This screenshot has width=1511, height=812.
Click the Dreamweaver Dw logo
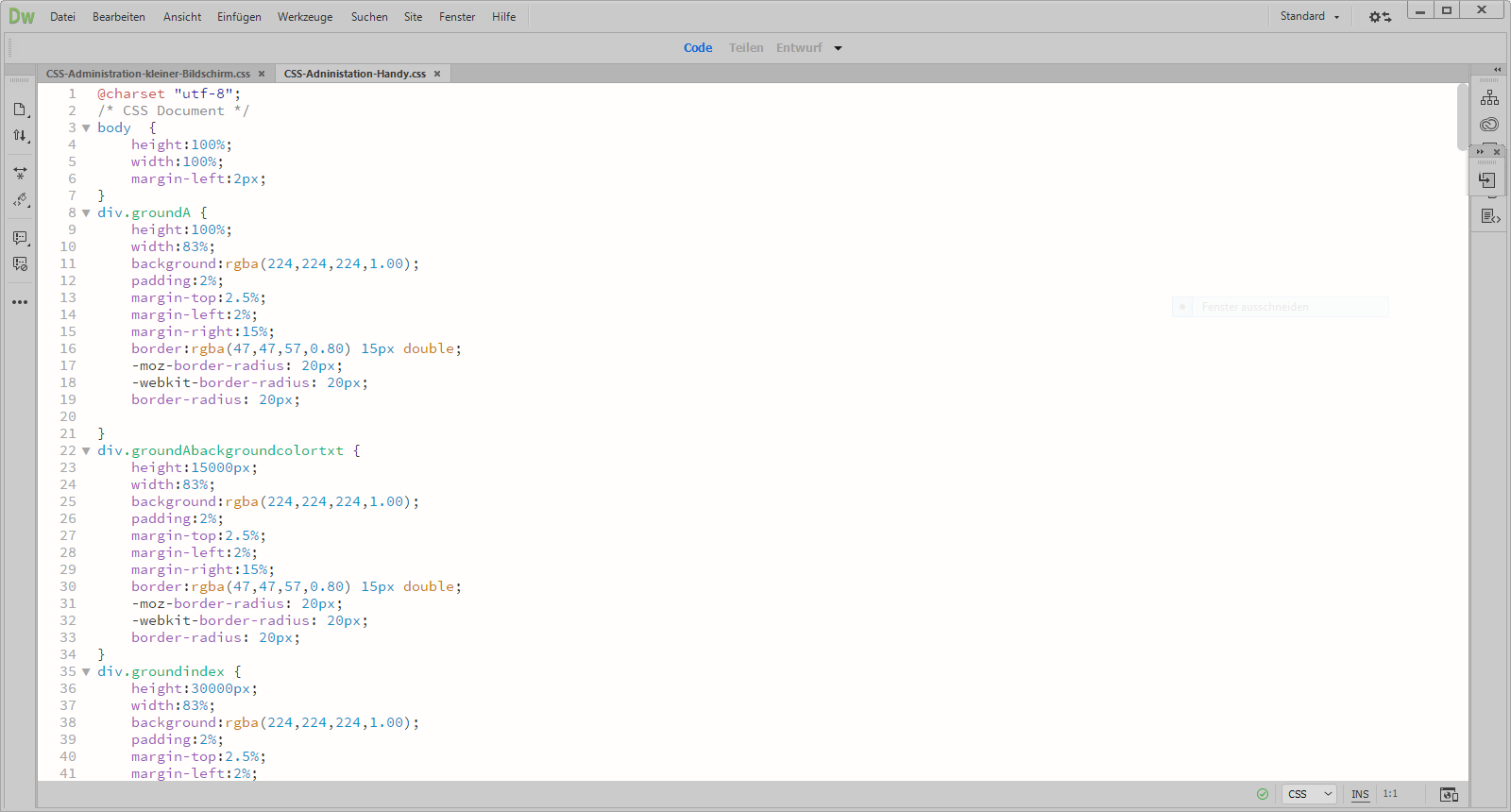(x=21, y=16)
